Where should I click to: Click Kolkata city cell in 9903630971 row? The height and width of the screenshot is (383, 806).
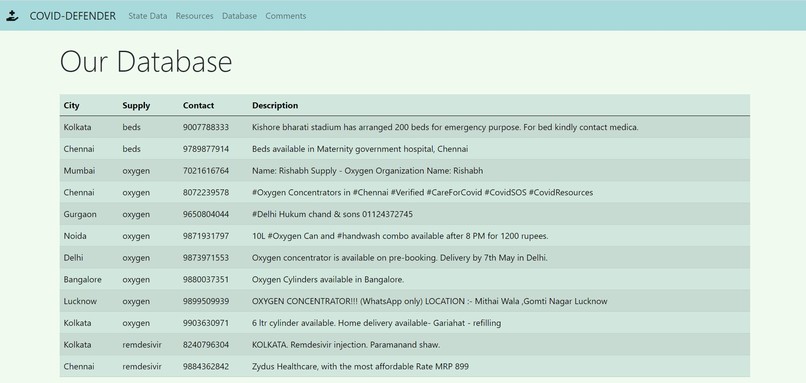coord(78,323)
